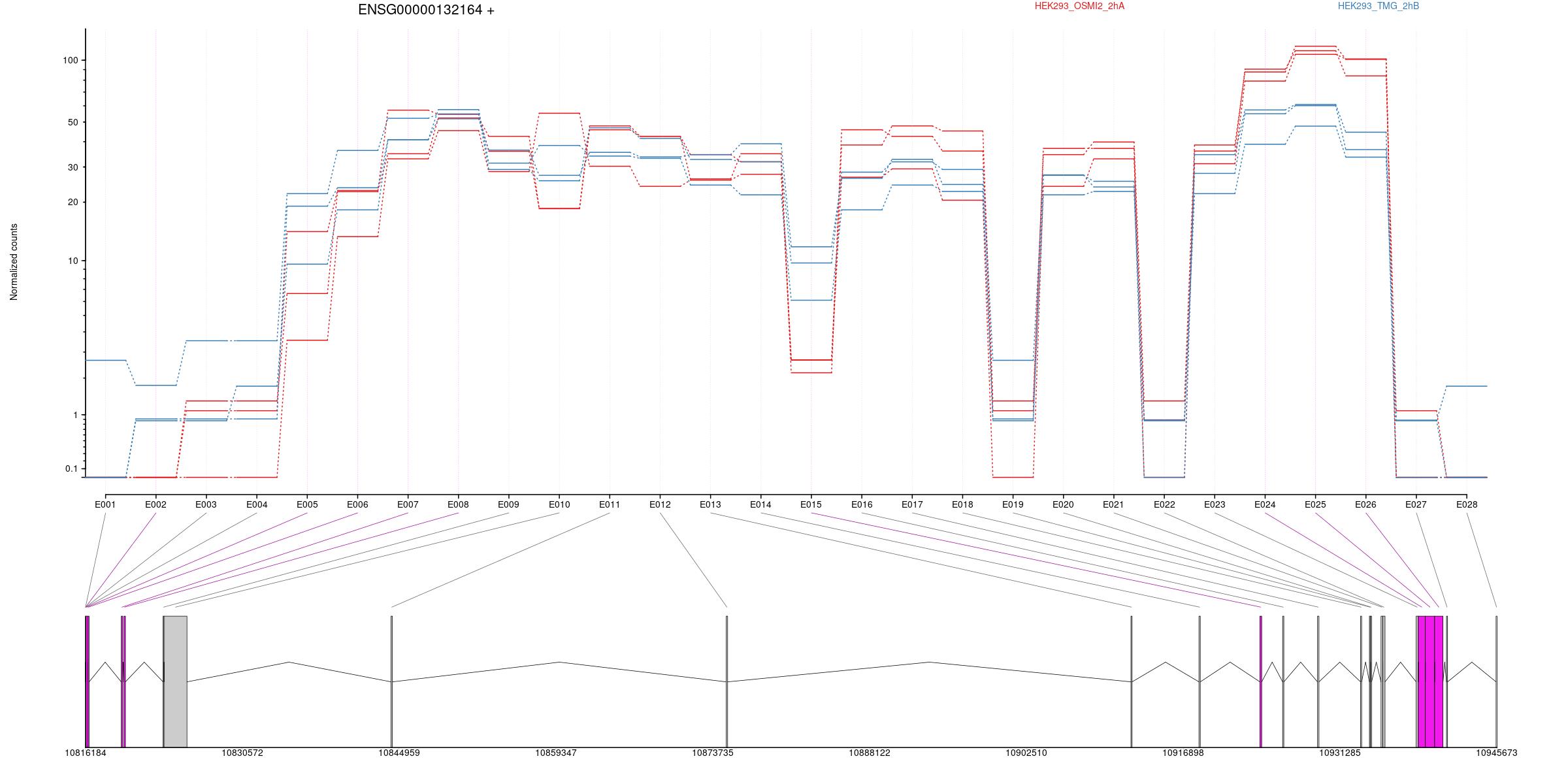Select exon label E005
Screen dimensions: 1568x784
click(307, 504)
